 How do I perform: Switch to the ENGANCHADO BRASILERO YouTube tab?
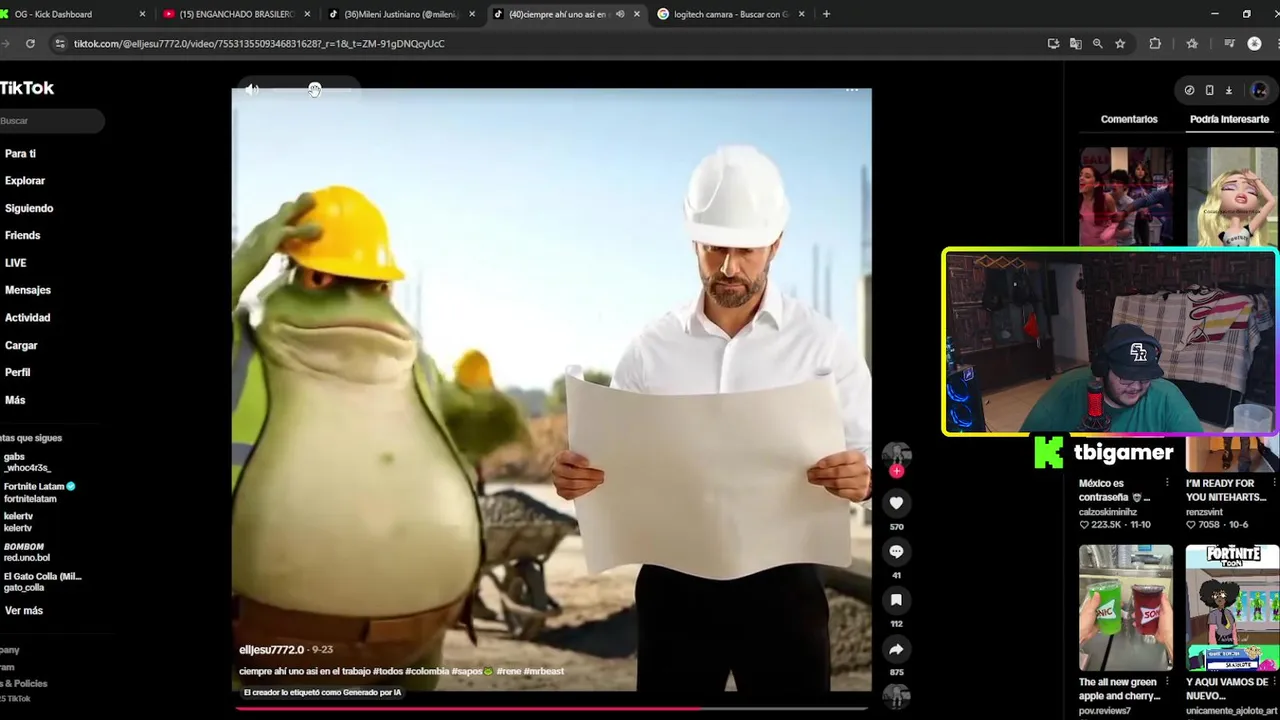click(x=236, y=14)
